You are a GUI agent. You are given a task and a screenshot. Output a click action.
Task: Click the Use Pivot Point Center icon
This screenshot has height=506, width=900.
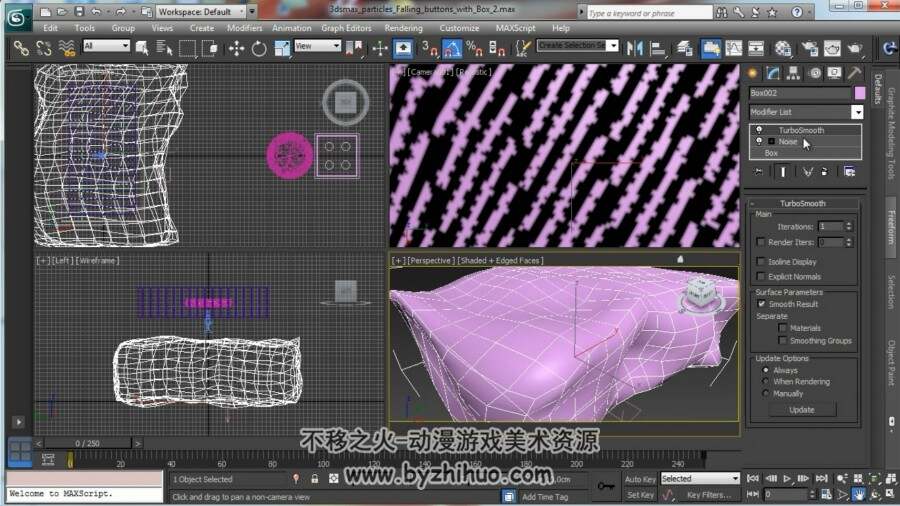click(x=354, y=49)
